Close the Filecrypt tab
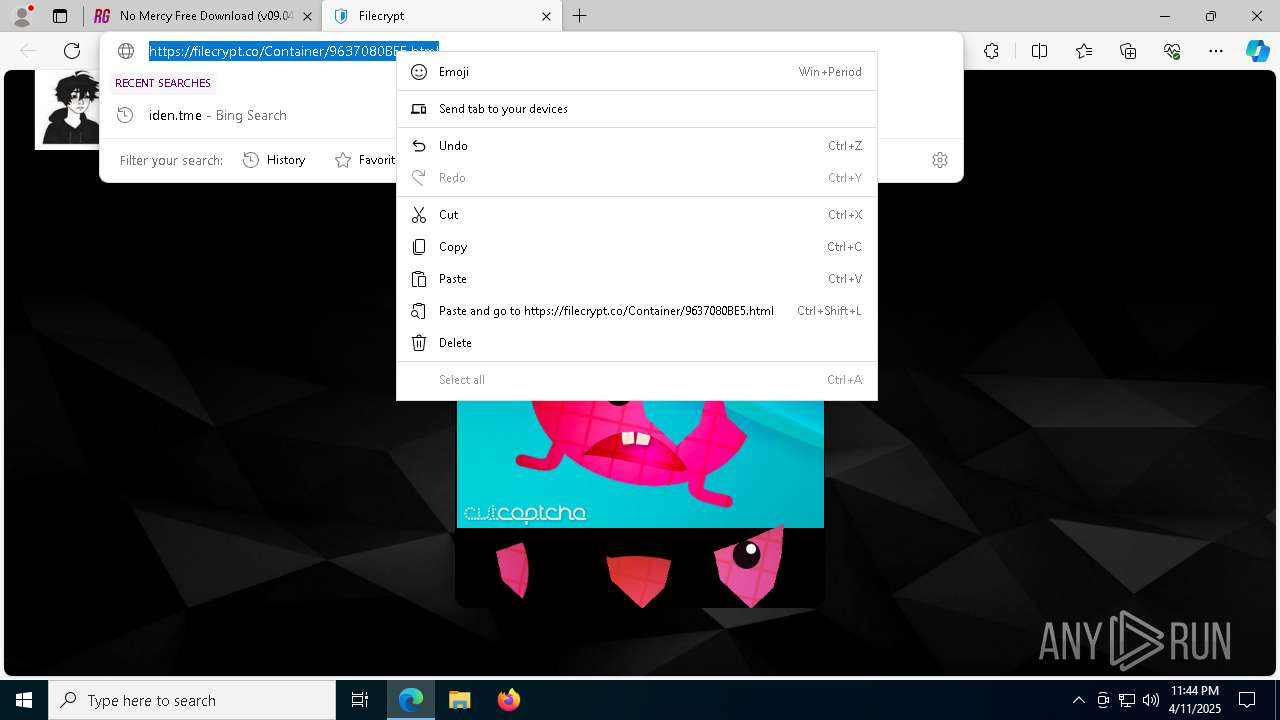1280x720 pixels. (546, 16)
